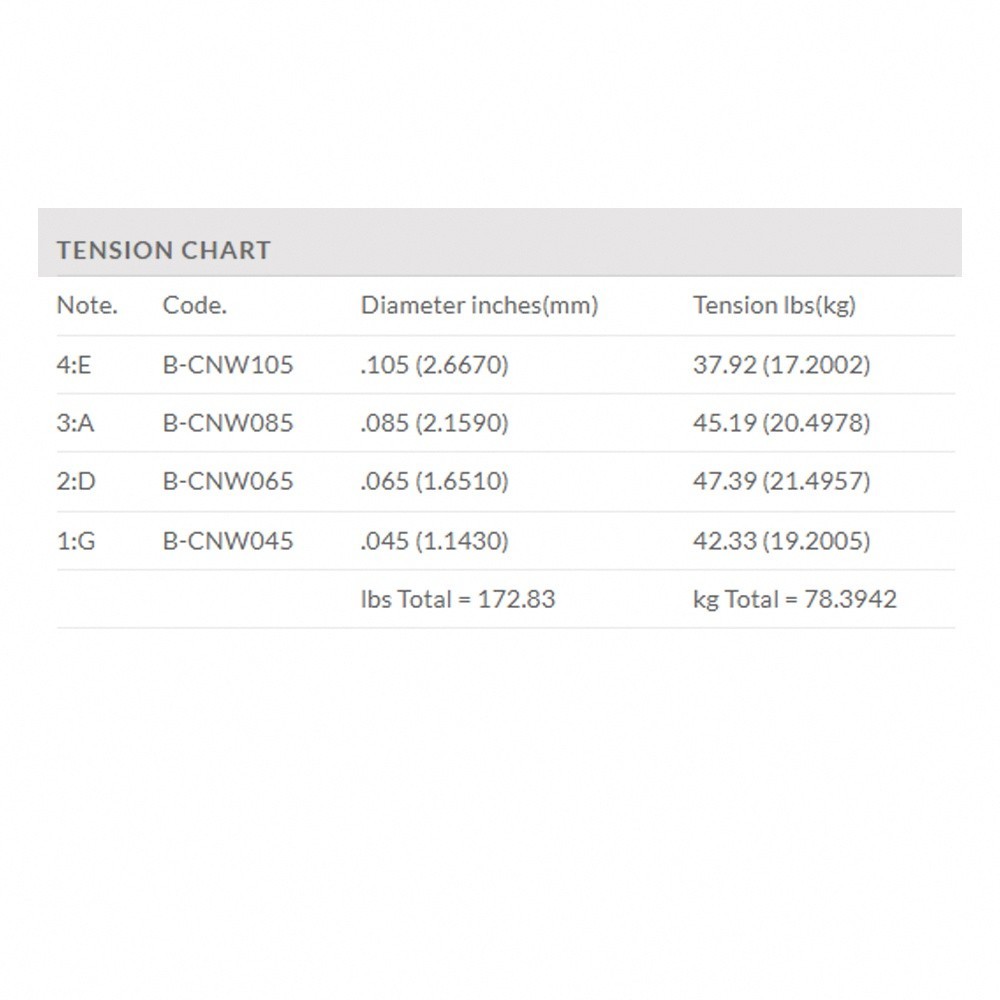Click the lbs Total = 172.83 cell
The image size is (1000, 1000).
point(457,599)
